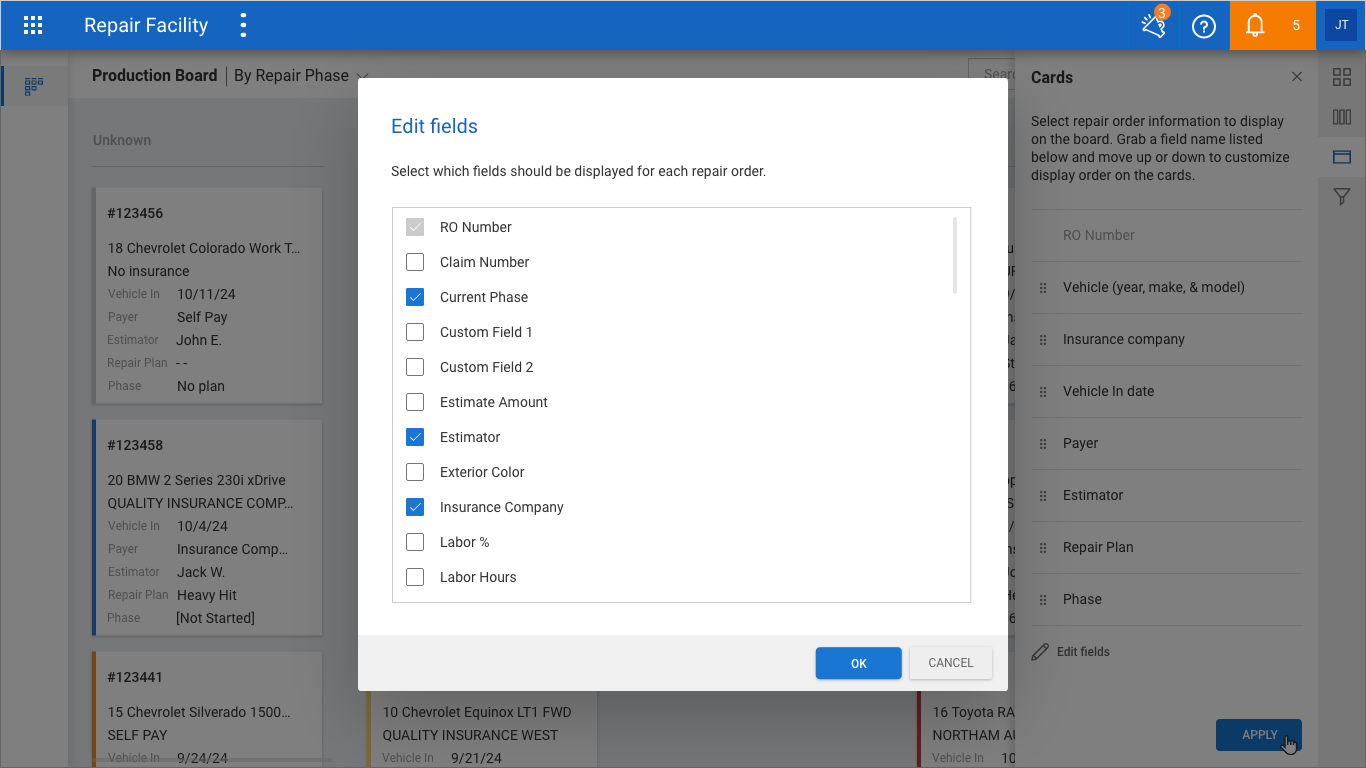Select the filter funnel icon in right sidebar
Viewport: 1366px width, 768px height.
point(1342,197)
